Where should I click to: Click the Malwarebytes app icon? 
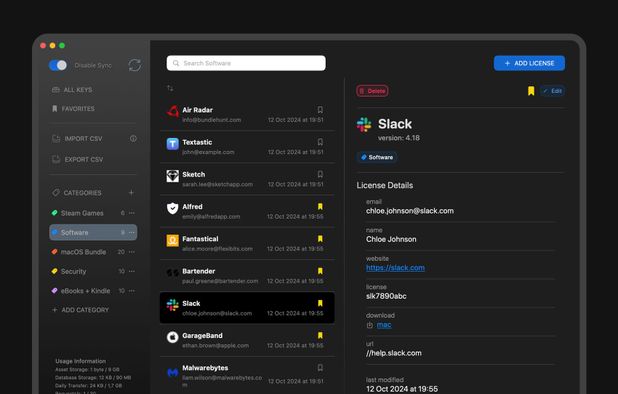(x=172, y=372)
